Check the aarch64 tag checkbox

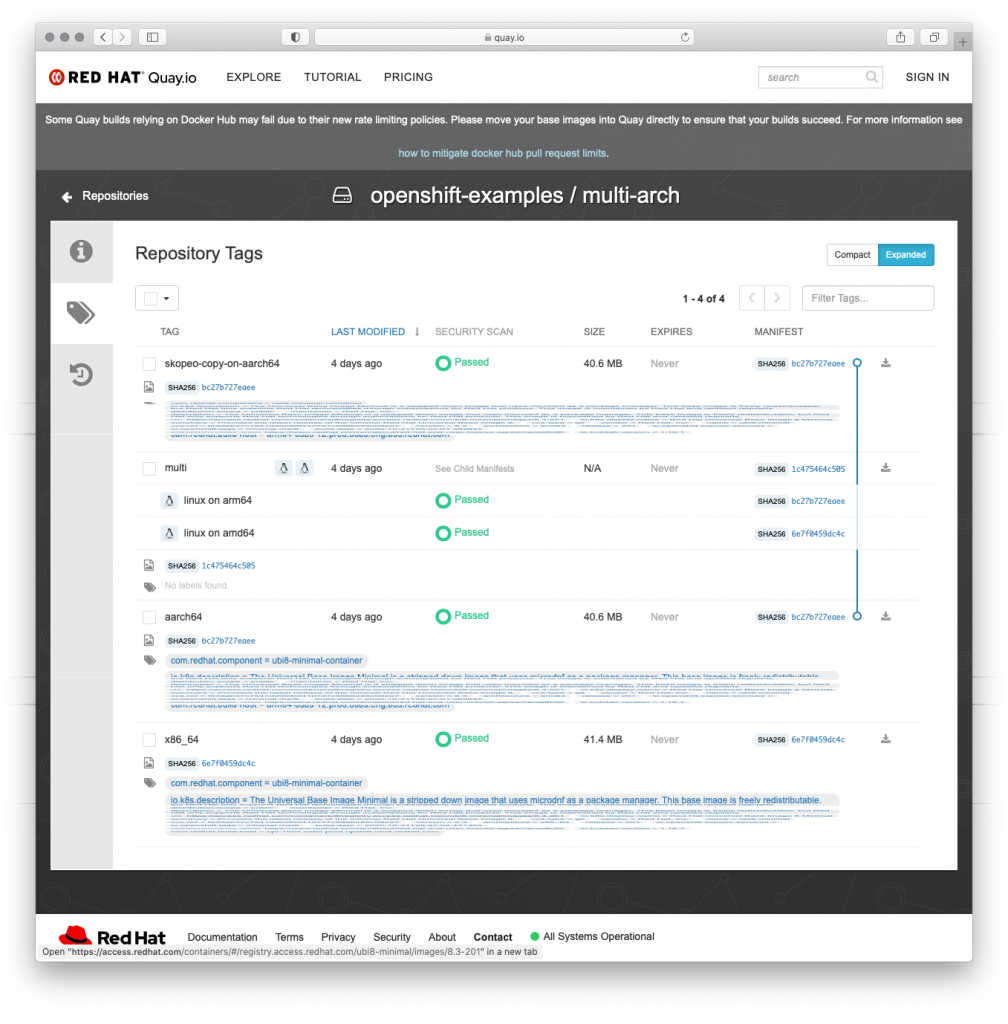150,617
